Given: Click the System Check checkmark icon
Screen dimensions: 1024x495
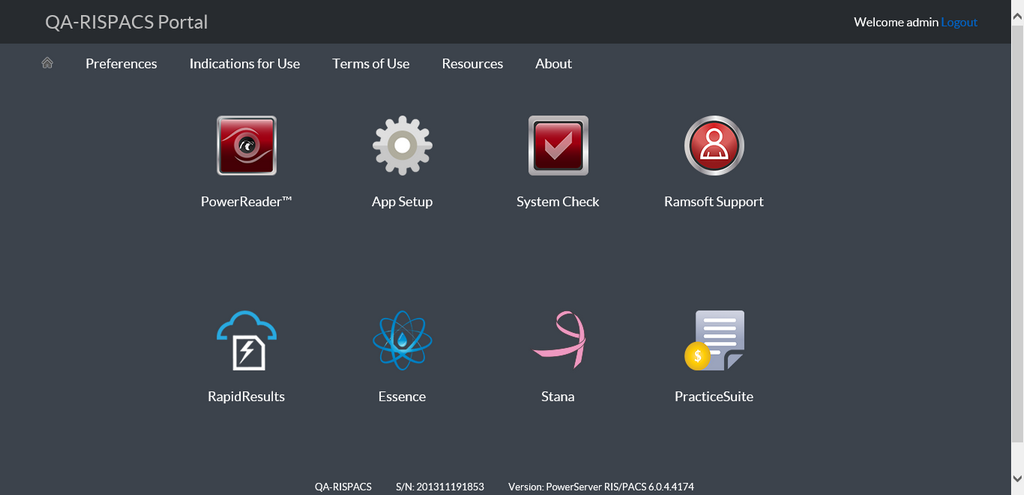Looking at the screenshot, I should [558, 146].
